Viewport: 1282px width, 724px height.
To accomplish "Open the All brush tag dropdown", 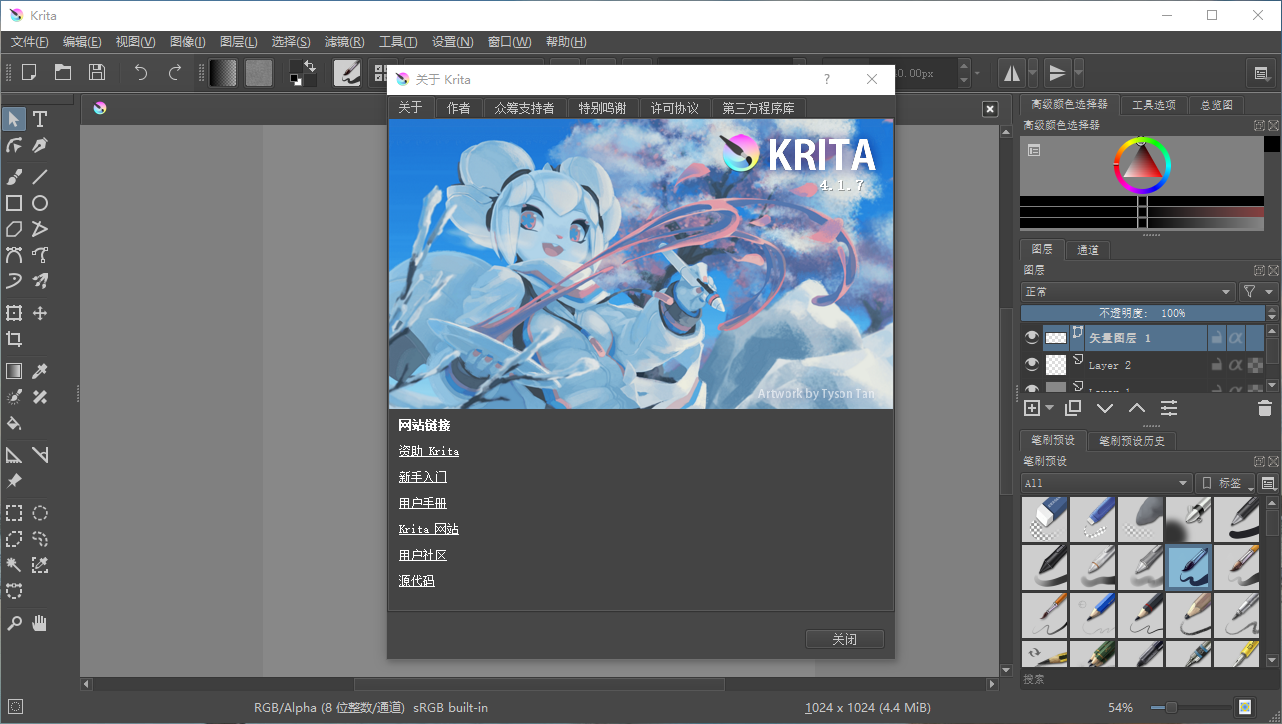I will pyautogui.click(x=1106, y=483).
